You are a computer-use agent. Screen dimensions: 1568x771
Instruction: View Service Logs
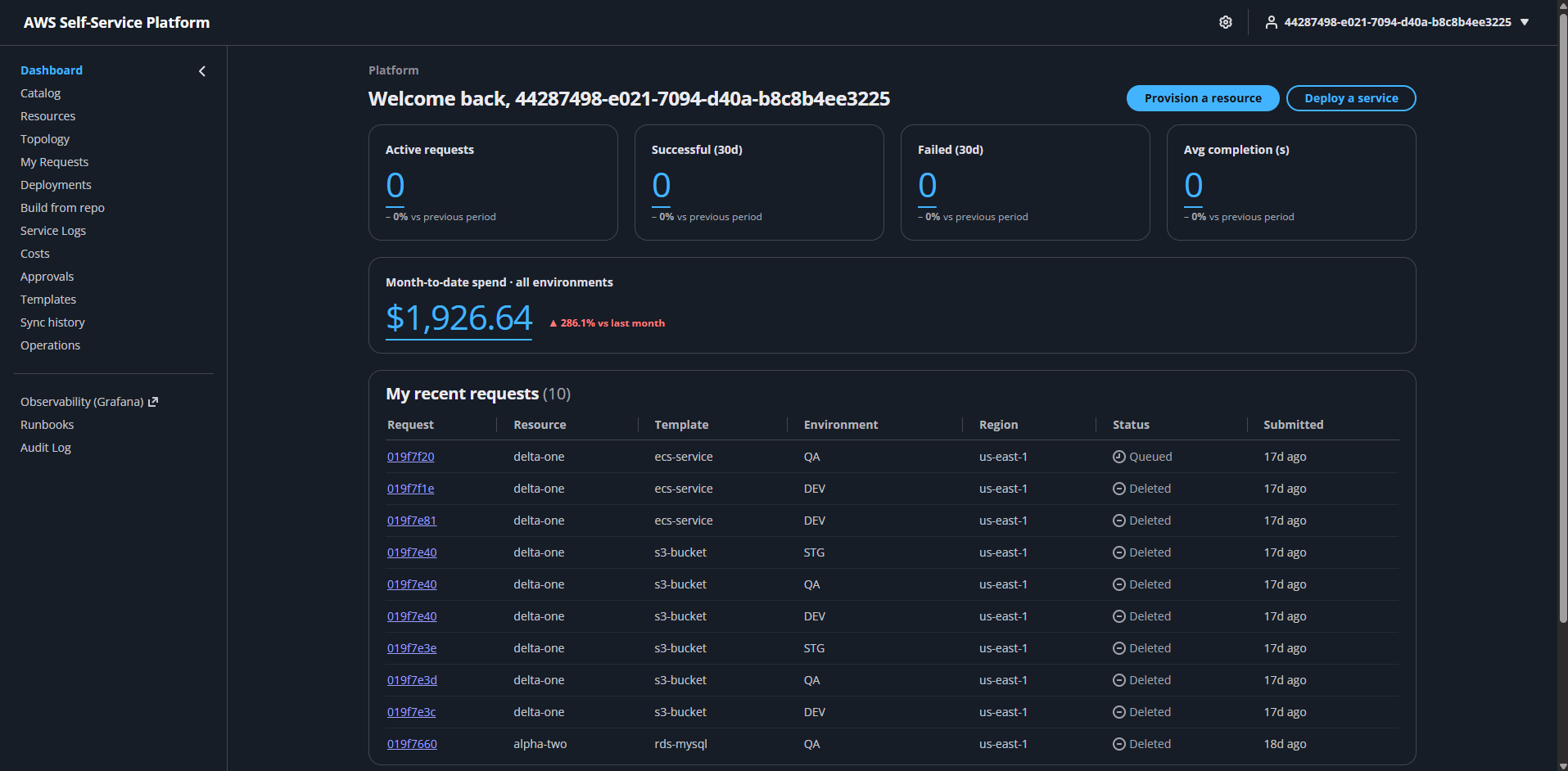point(53,231)
